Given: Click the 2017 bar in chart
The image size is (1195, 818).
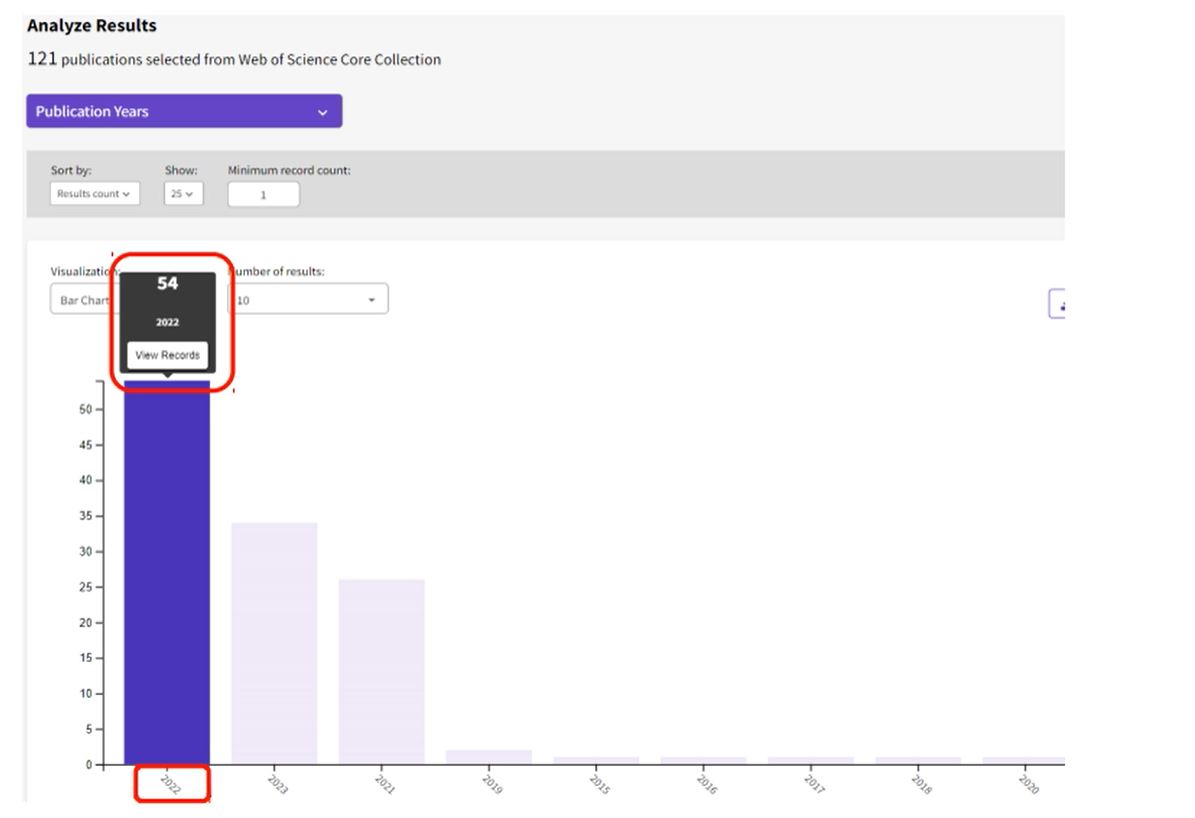Looking at the screenshot, I should (810, 761).
